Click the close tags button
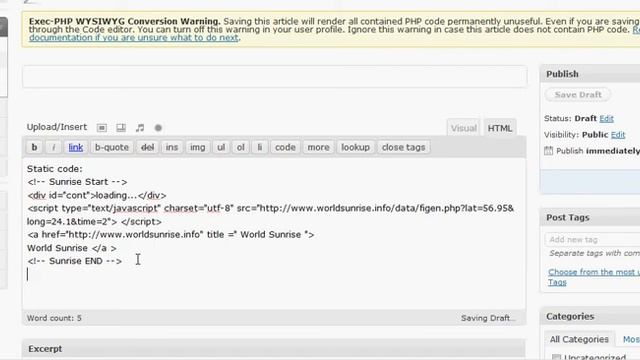The image size is (640, 360). pos(403,147)
